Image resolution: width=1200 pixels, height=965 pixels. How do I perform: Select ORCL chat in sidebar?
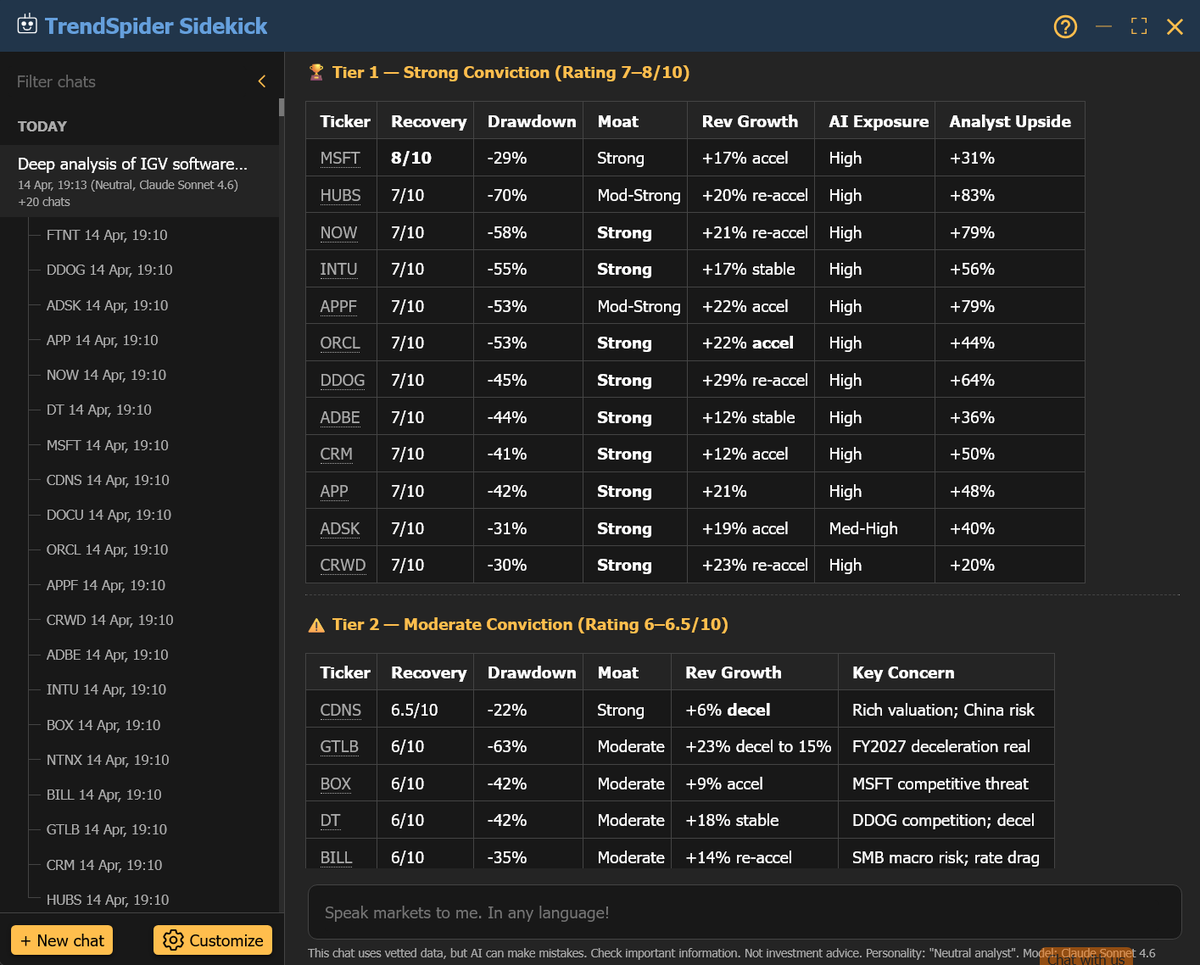[x=107, y=550]
